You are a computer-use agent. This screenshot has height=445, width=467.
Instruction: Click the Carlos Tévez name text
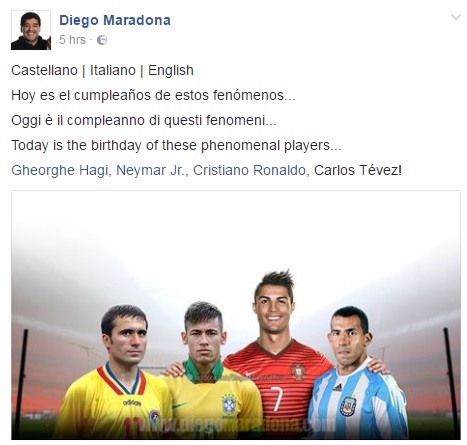[356, 170]
